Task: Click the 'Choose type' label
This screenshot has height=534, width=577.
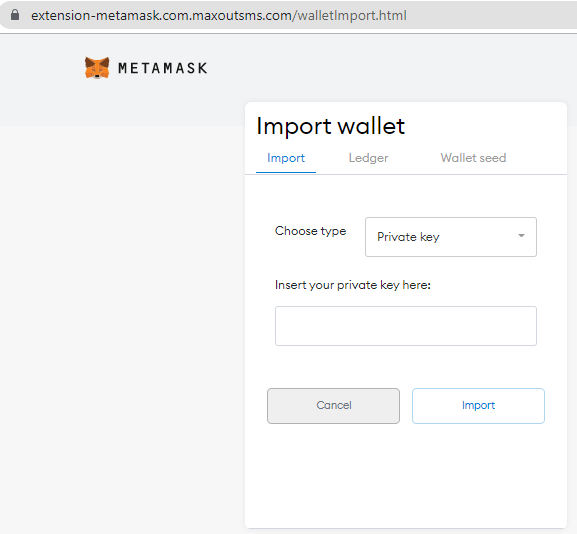Action: point(311,231)
